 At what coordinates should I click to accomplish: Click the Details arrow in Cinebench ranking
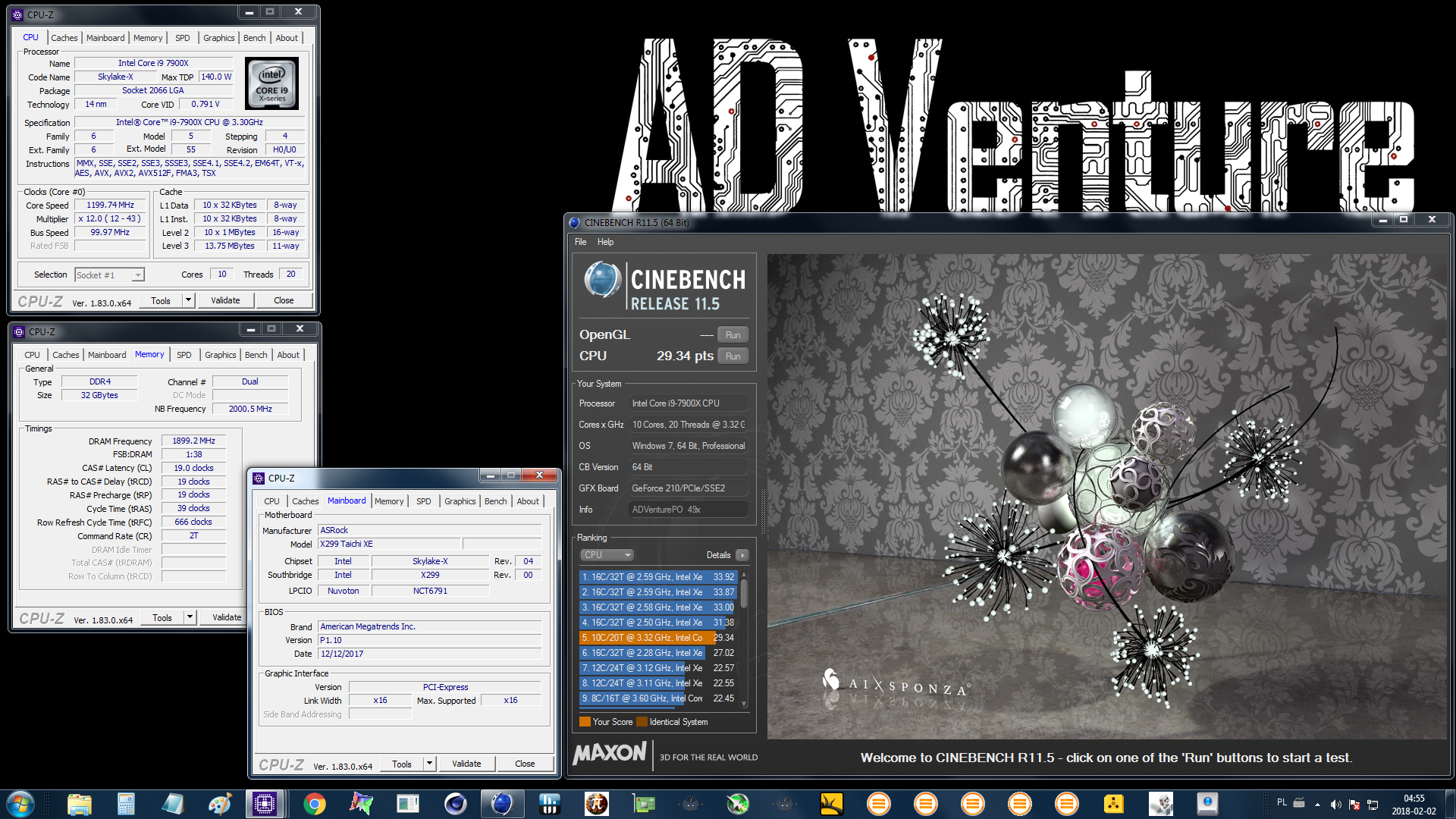[x=742, y=555]
